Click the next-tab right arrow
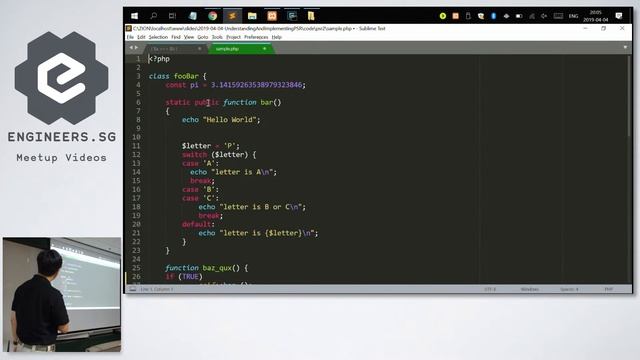640x360 pixels. click(136, 48)
